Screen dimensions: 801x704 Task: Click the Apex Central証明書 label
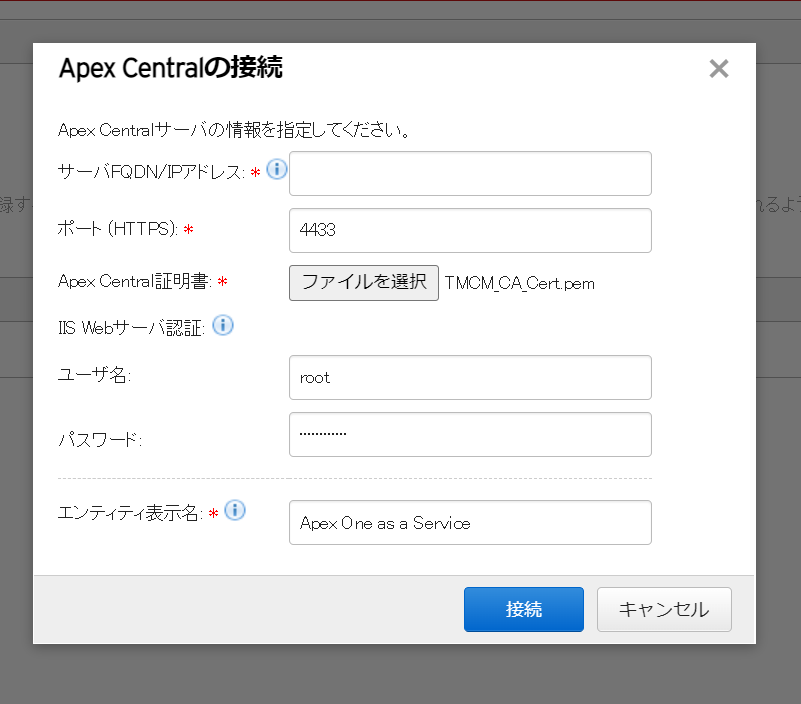click(135, 282)
